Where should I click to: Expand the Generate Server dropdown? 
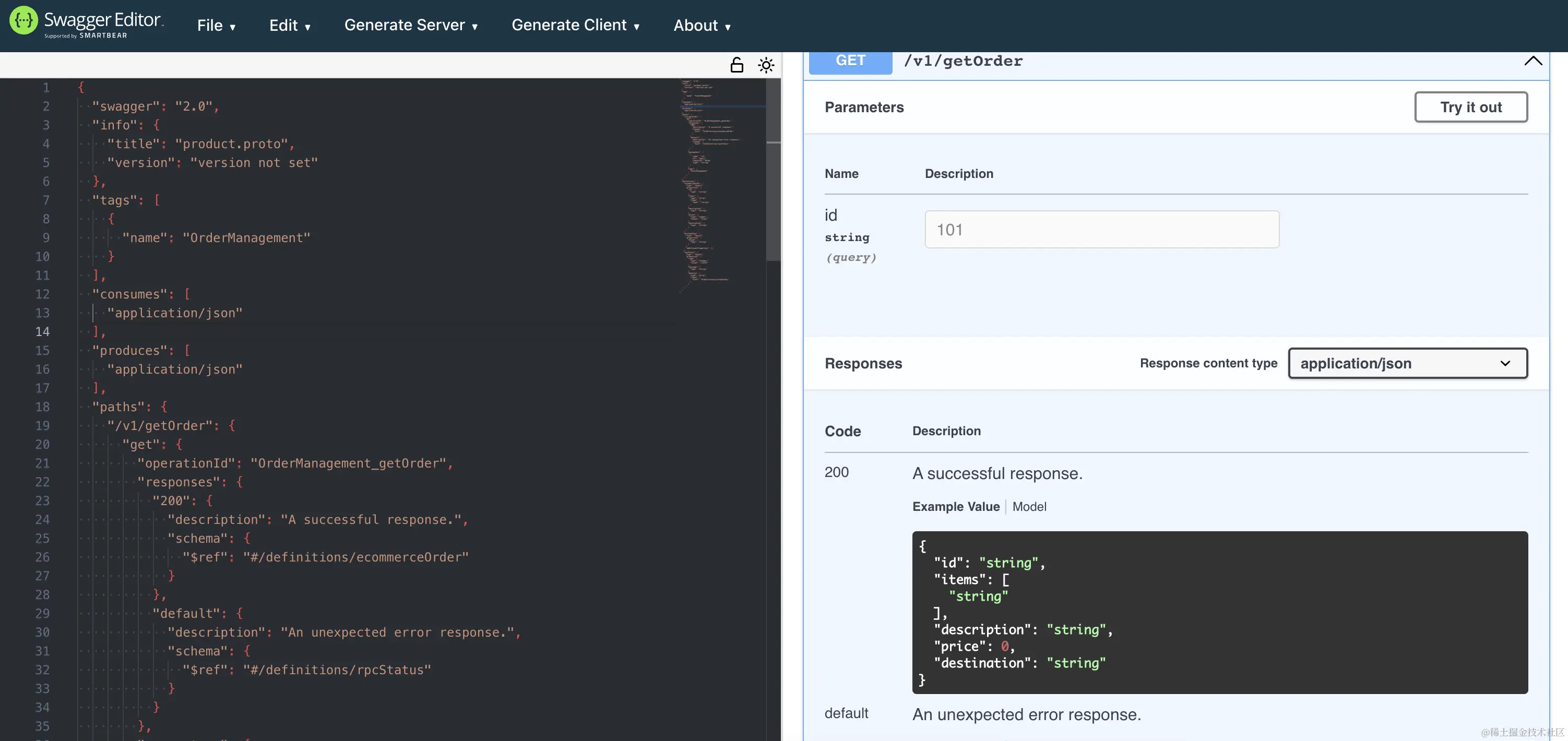tap(411, 26)
